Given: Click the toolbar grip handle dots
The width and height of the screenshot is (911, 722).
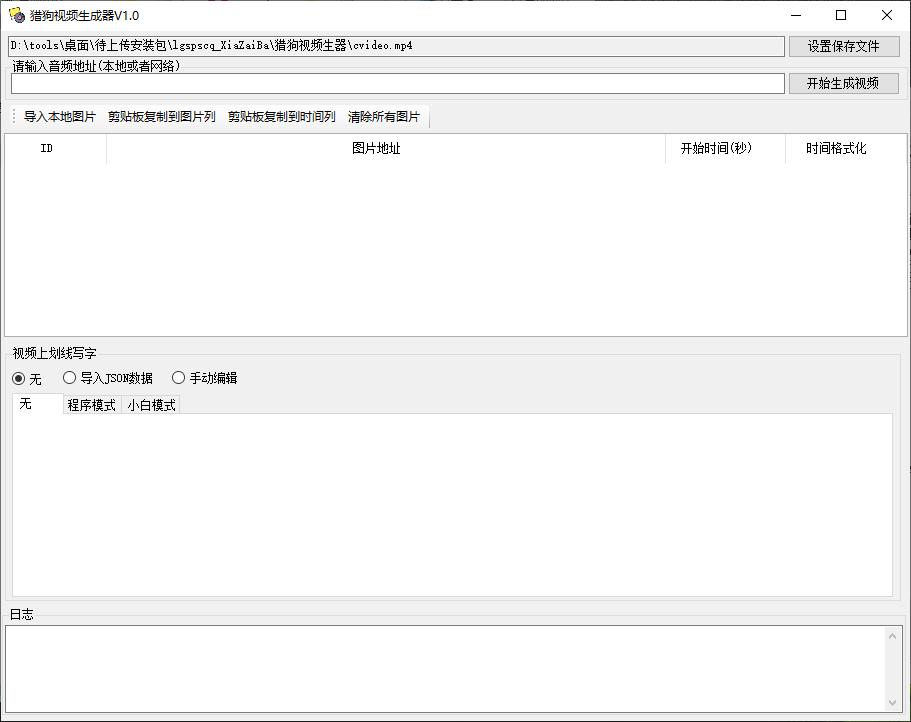Looking at the screenshot, I should point(14,117).
